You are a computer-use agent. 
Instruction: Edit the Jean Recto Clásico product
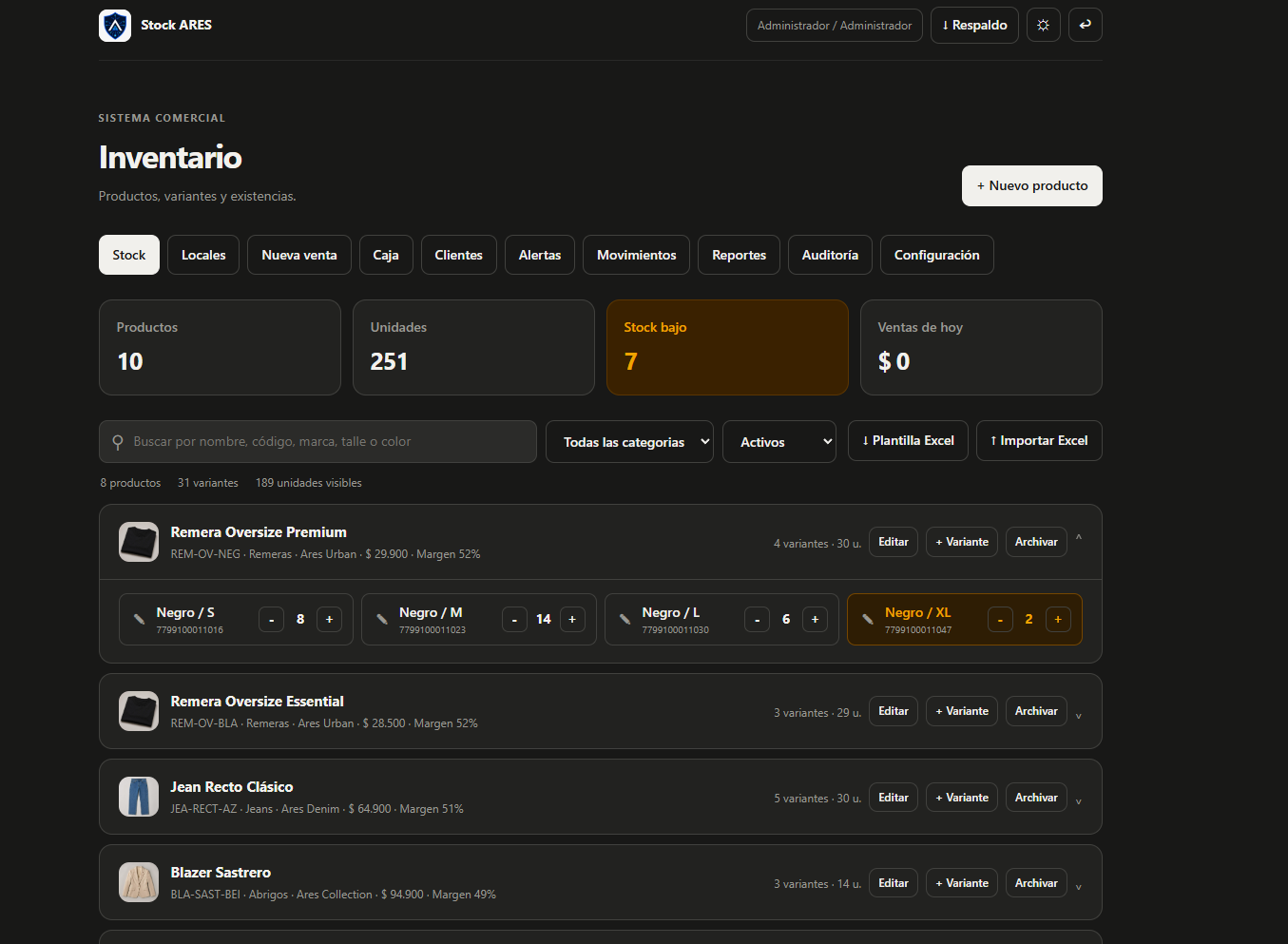tap(894, 798)
